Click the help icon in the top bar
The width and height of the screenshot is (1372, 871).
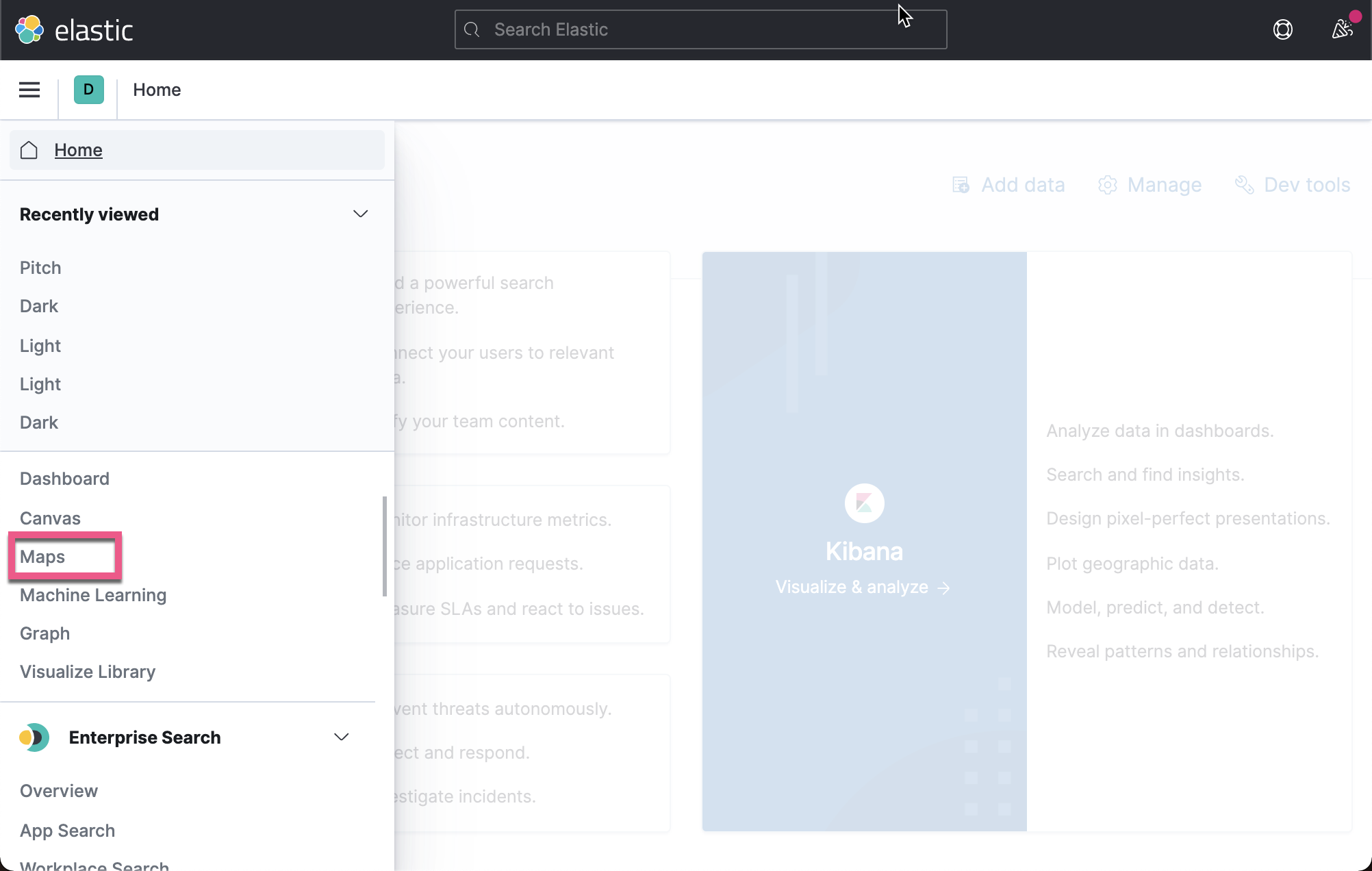pyautogui.click(x=1283, y=29)
